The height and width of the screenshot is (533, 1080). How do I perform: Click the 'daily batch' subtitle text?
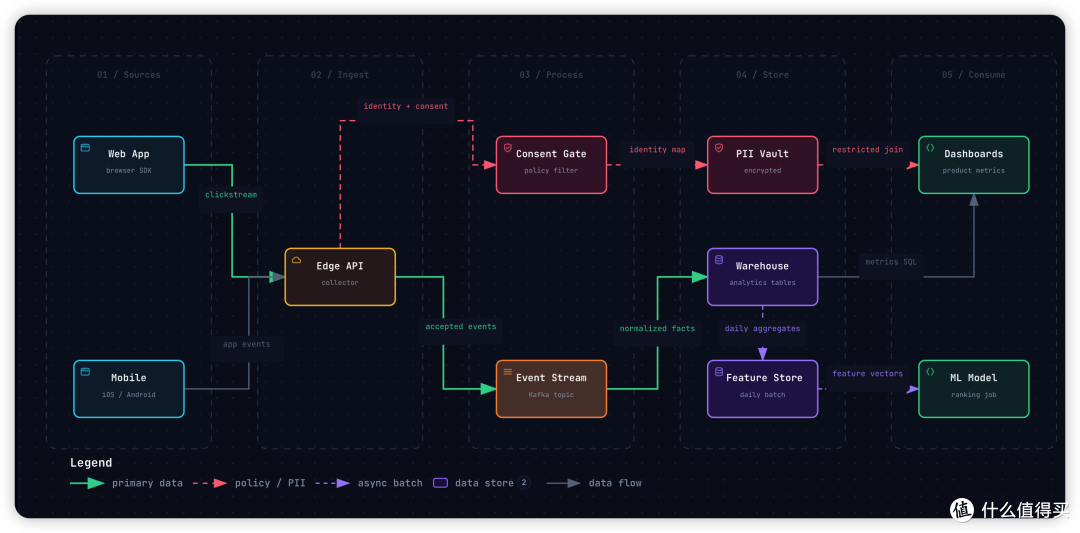[762, 395]
